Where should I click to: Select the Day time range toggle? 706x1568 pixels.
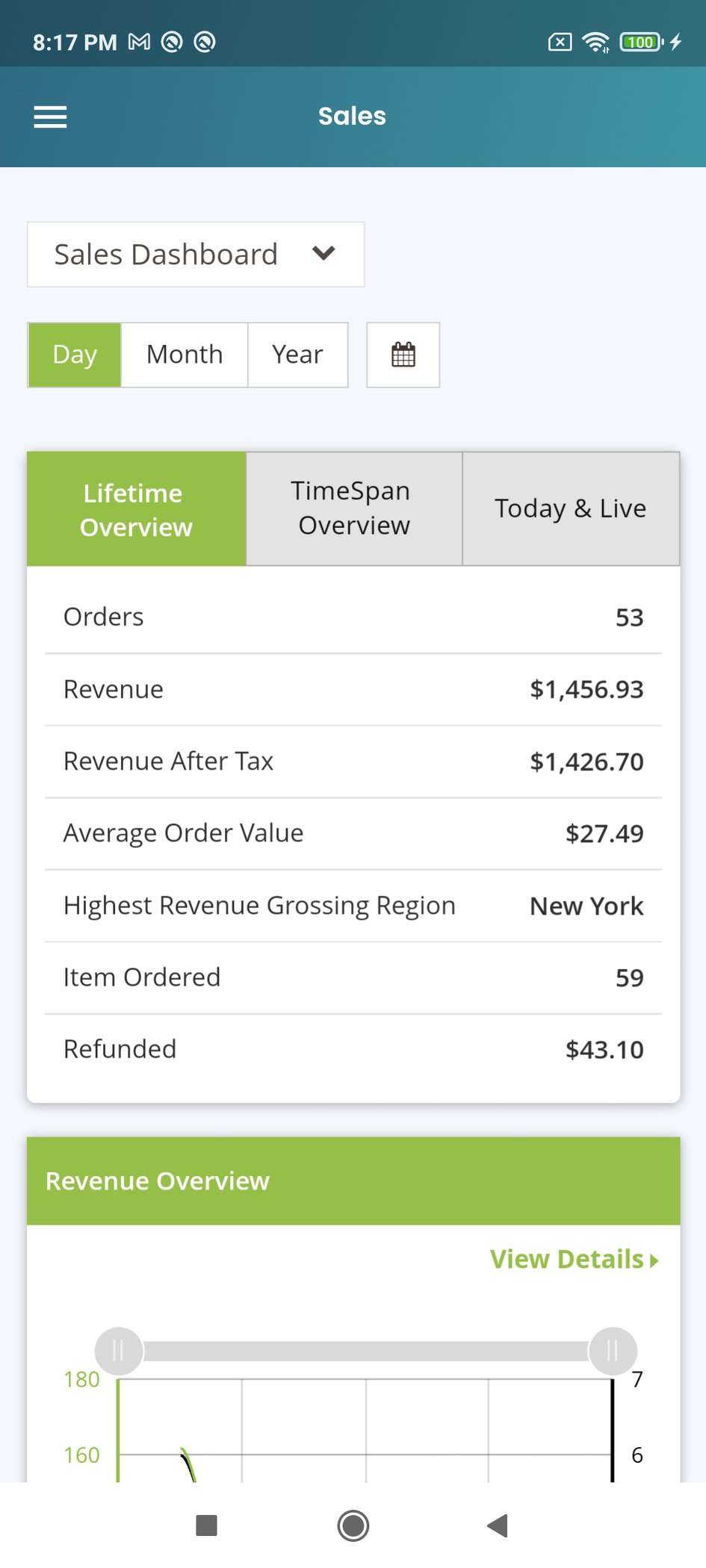[x=75, y=355]
